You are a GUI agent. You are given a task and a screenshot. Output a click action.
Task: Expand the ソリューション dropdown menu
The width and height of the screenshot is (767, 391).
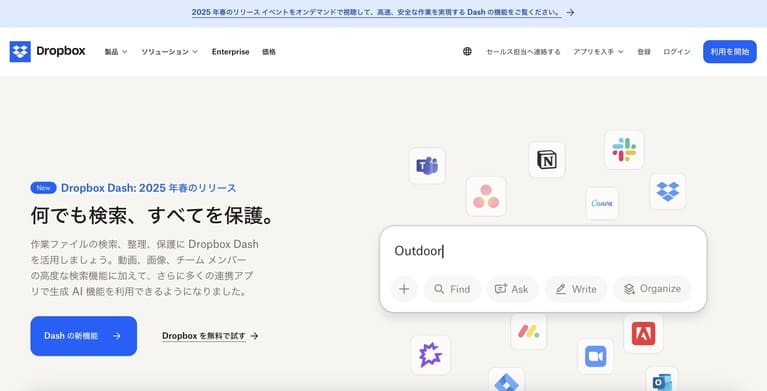click(169, 51)
